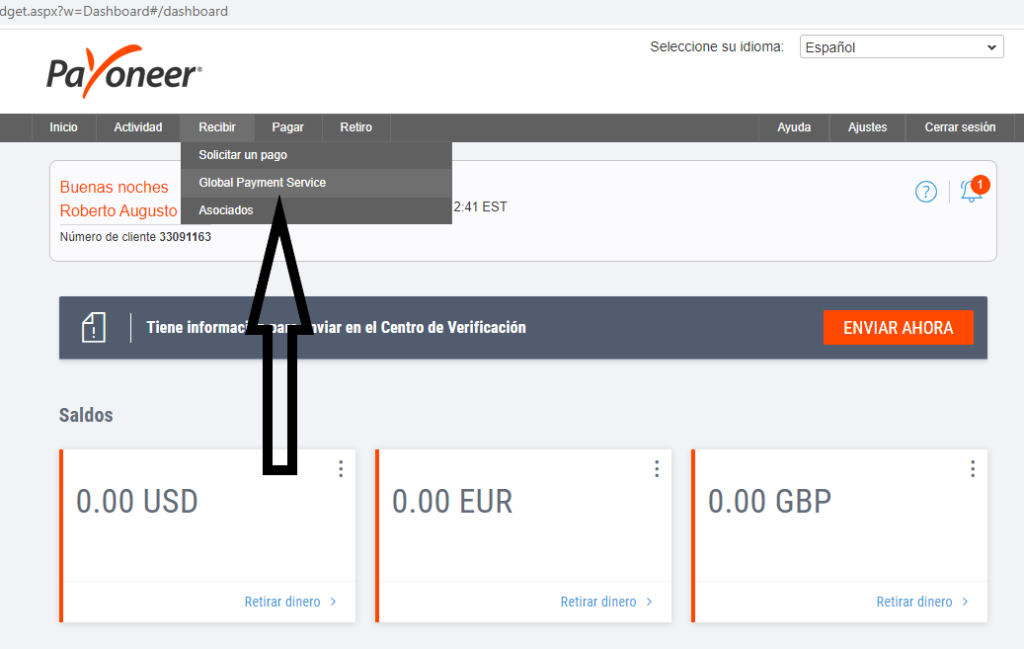
Task: Click Retirar dinero on the EUR card
Action: 607,602
